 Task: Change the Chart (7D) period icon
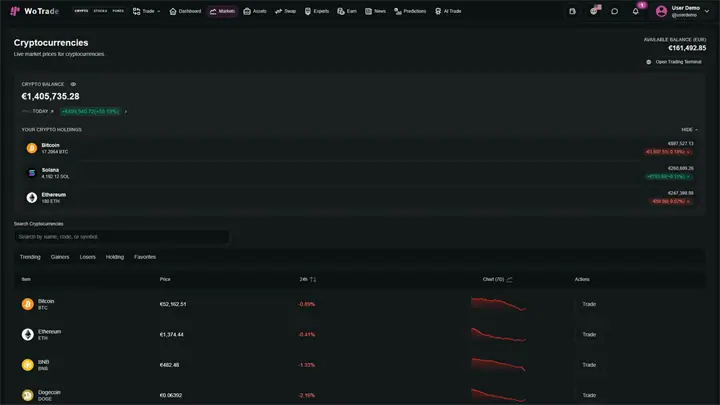pos(509,279)
